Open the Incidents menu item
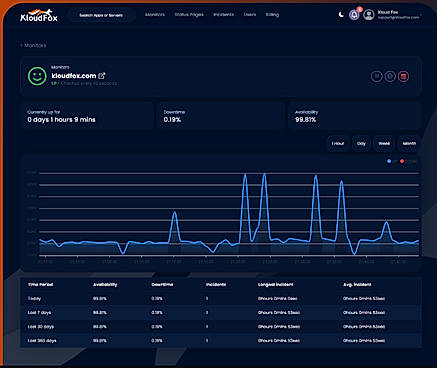The image size is (437, 368). point(223,15)
